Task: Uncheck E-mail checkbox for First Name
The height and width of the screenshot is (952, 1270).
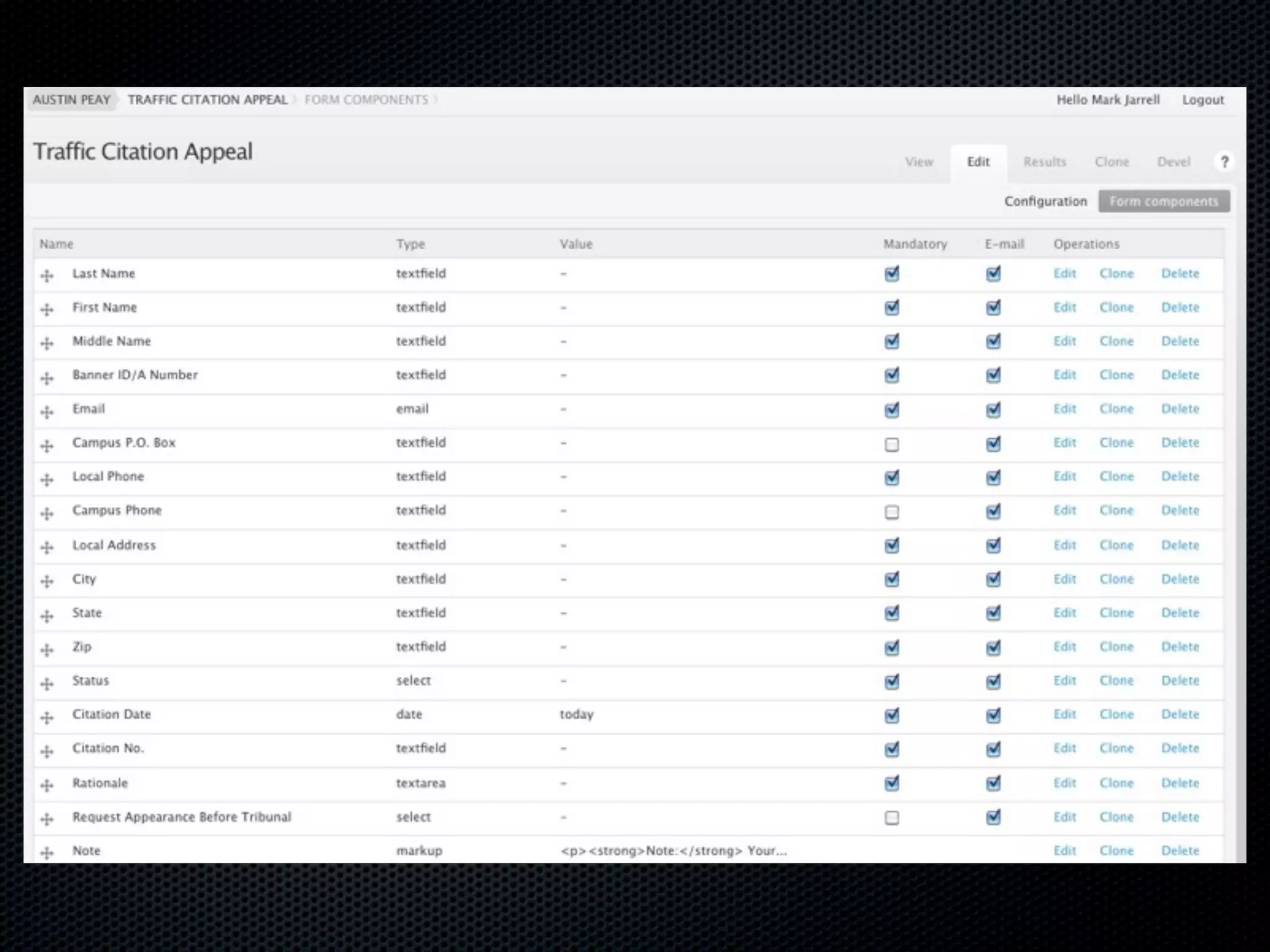Action: tap(993, 307)
